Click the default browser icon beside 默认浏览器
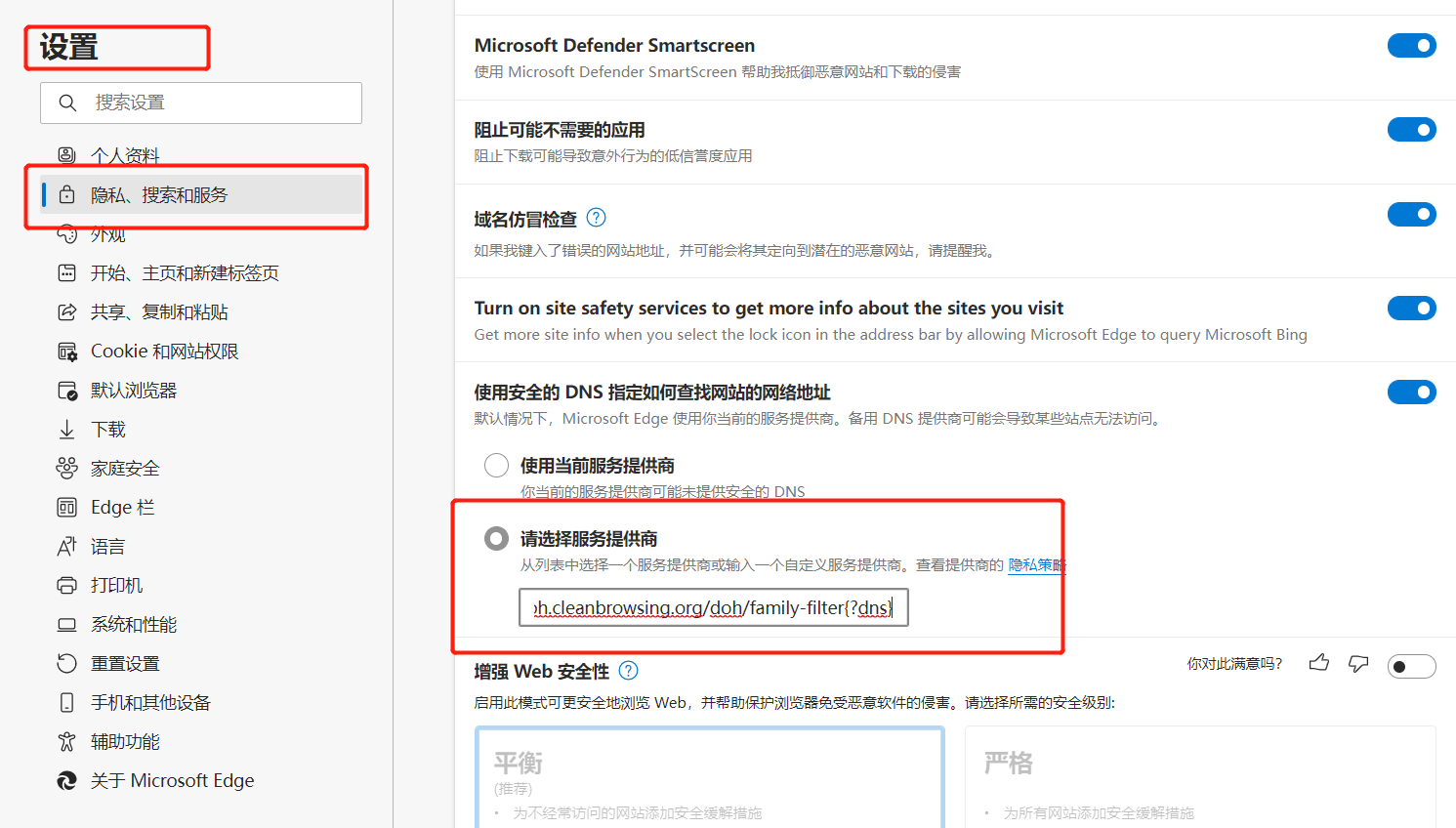 coord(66,390)
